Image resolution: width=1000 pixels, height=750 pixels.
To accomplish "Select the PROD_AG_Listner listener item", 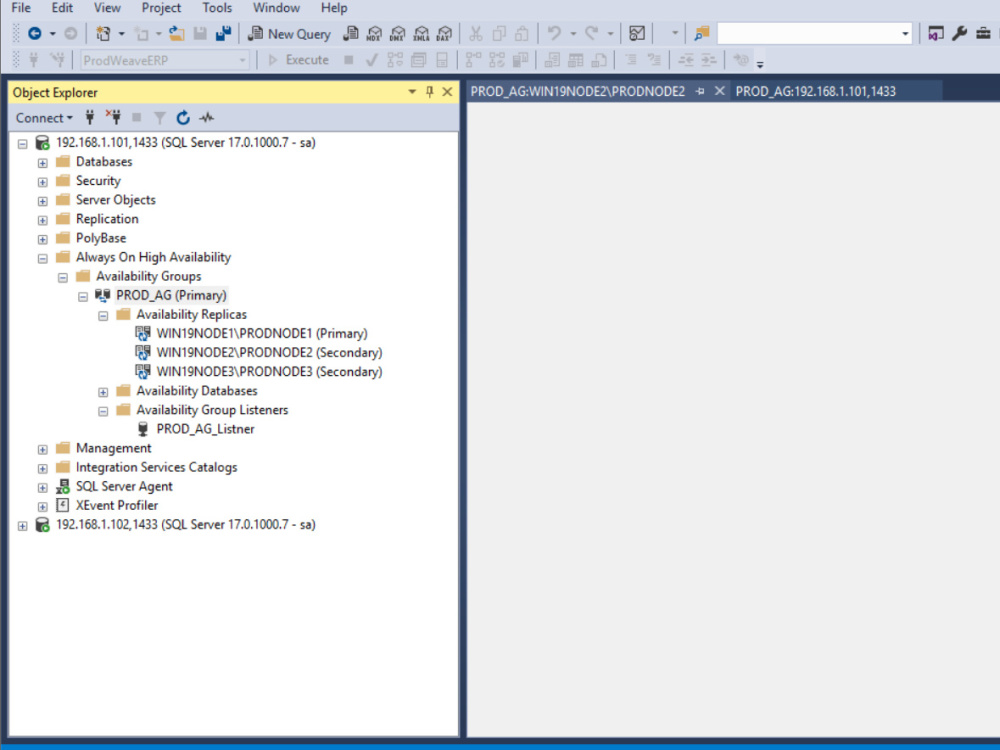I will (x=205, y=429).
